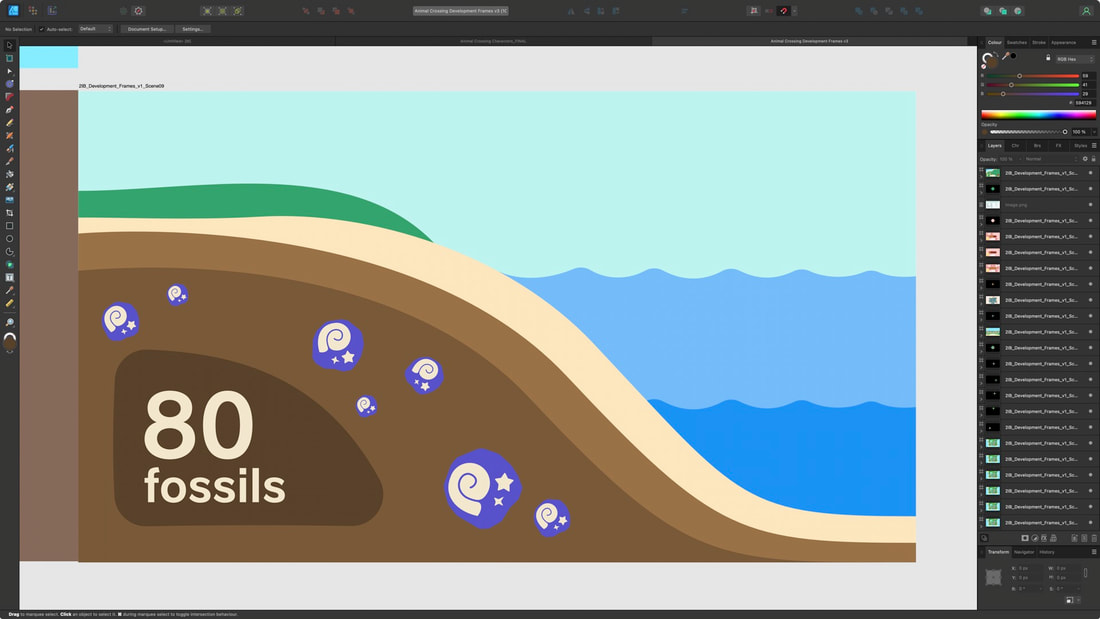Switch to Pixel persona icon
Screen dimensions: 1100x619
[33, 11]
